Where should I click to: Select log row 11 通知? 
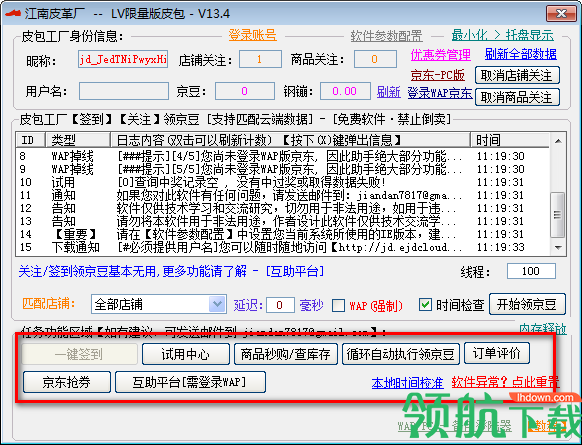[x=282, y=195]
